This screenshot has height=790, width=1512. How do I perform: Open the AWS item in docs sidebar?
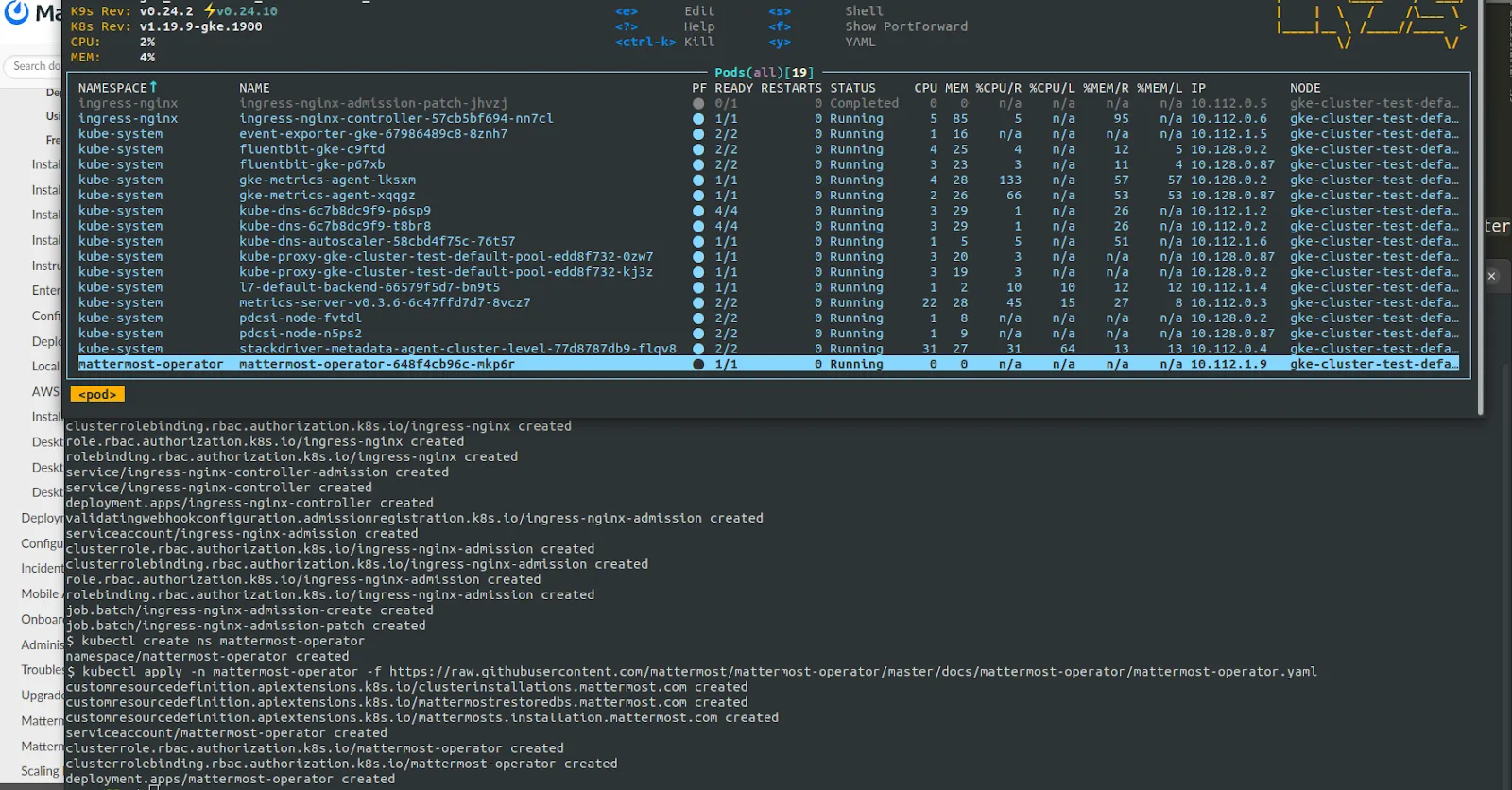coord(45,391)
